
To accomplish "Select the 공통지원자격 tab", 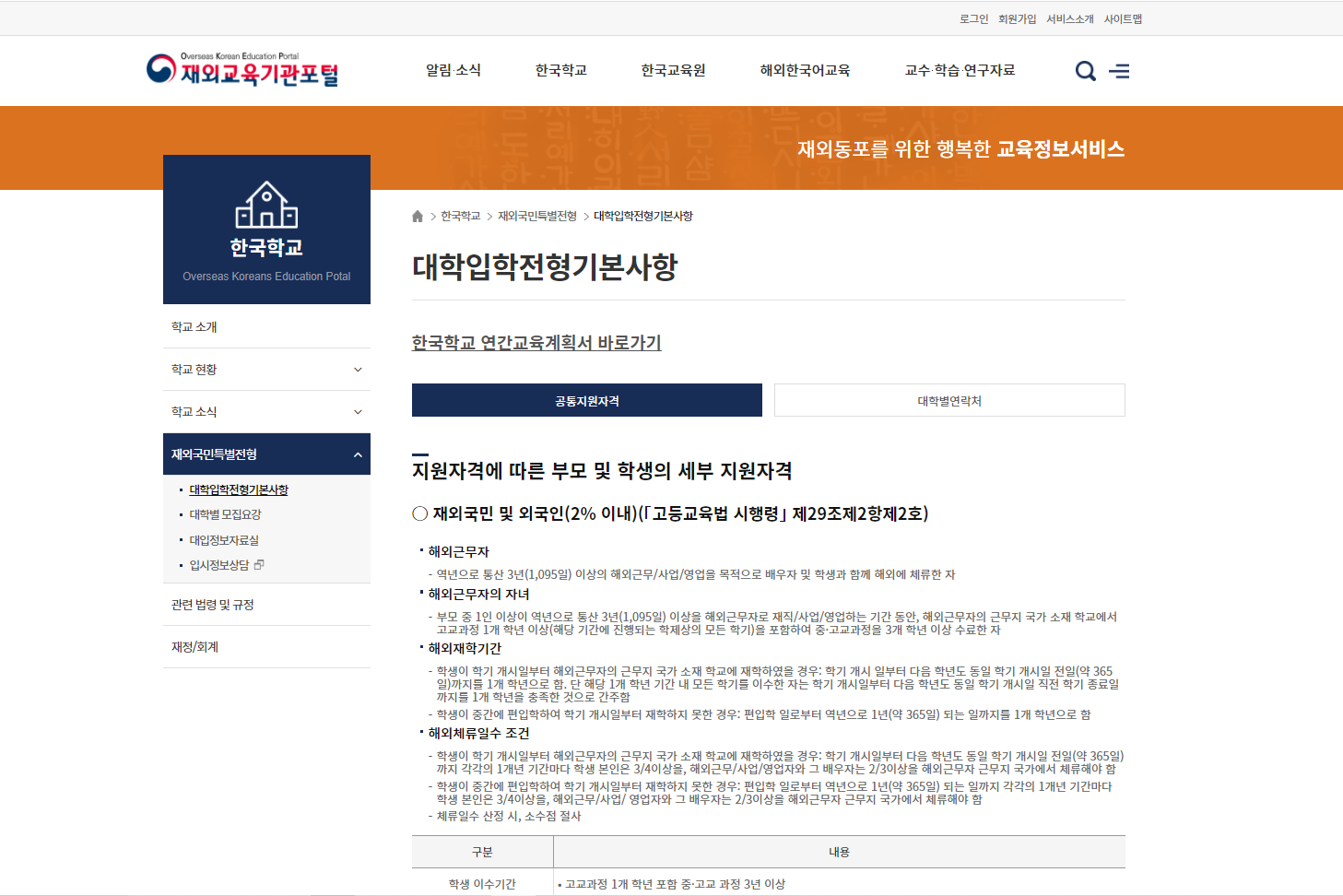I will click(587, 401).
